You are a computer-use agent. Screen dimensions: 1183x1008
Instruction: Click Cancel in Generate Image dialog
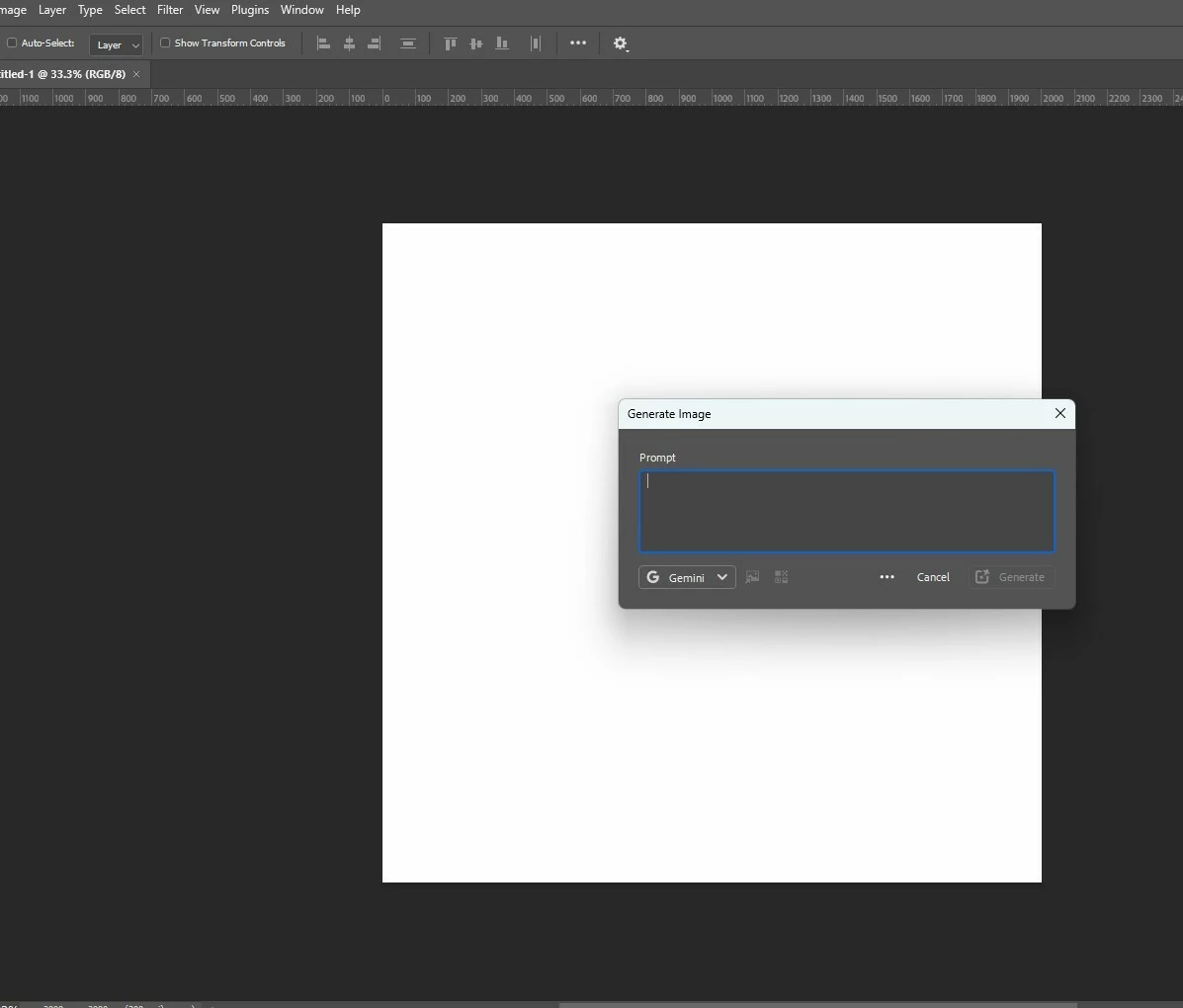(933, 577)
